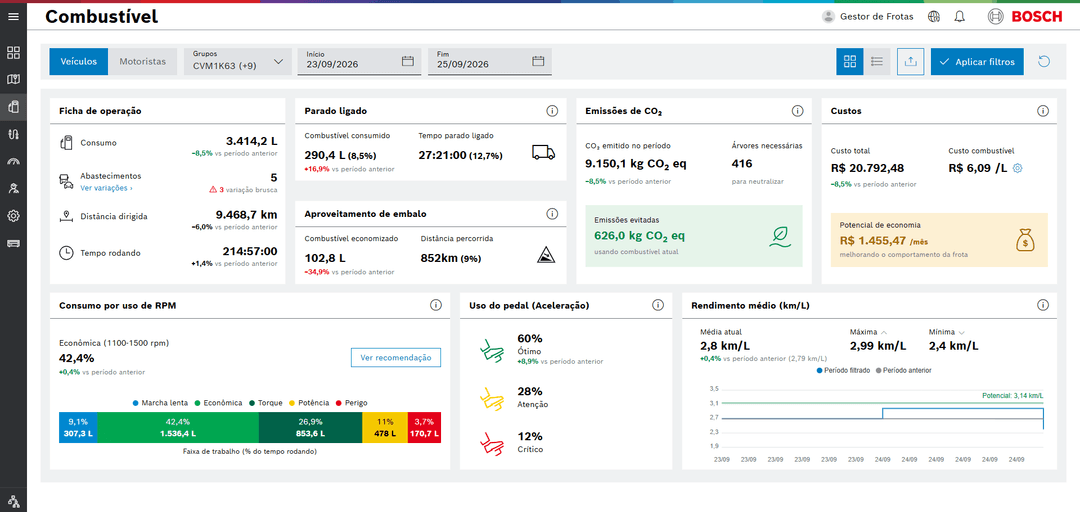Select the fuel sidebar icon
The width and height of the screenshot is (1080, 512).
pos(13,107)
